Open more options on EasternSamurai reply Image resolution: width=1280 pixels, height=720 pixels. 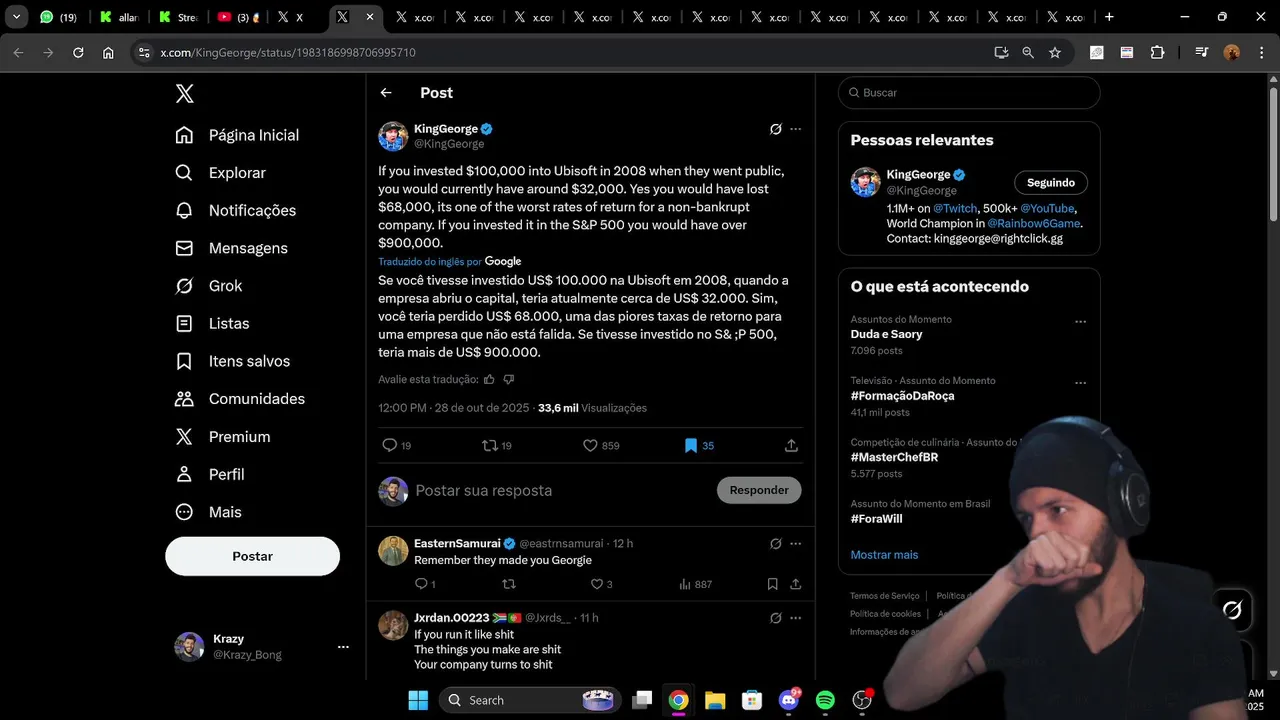[x=796, y=544]
